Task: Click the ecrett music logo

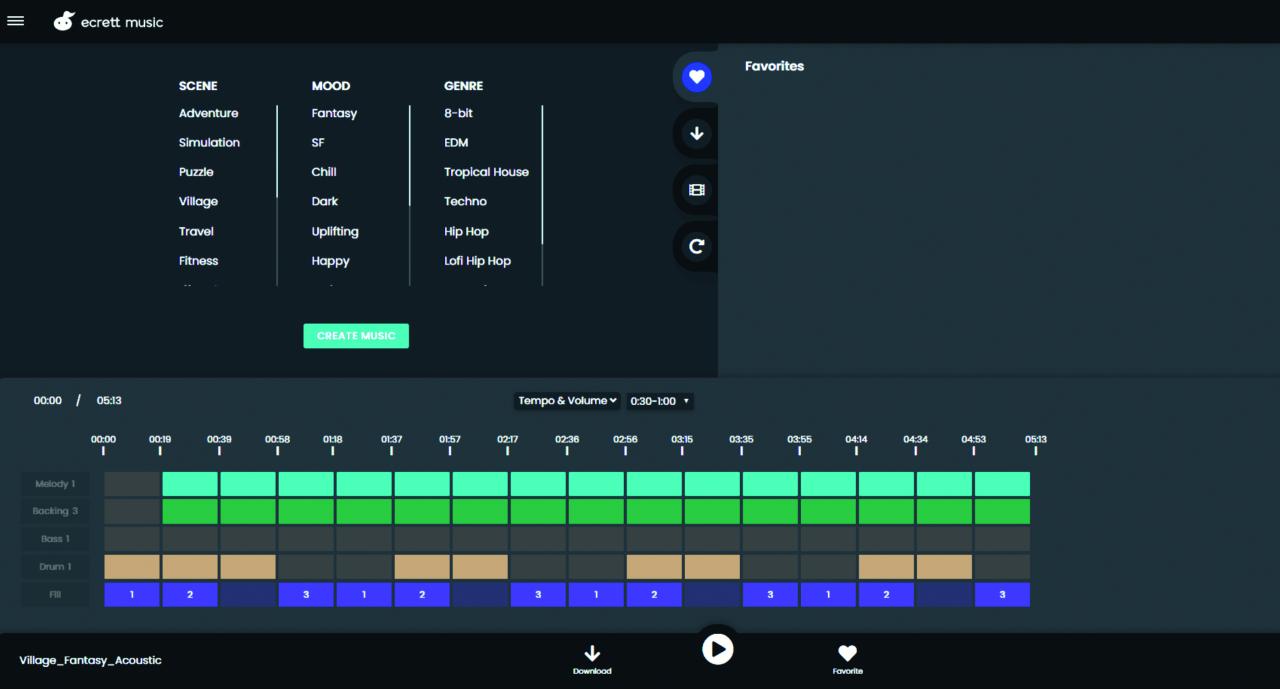Action: pyautogui.click(x=108, y=21)
